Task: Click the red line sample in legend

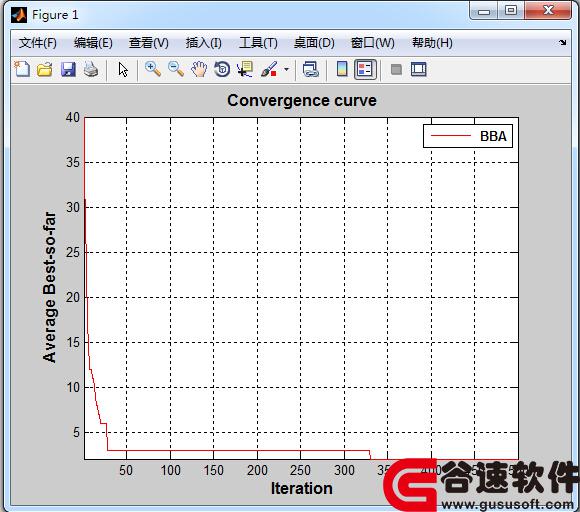Action: [x=451, y=136]
